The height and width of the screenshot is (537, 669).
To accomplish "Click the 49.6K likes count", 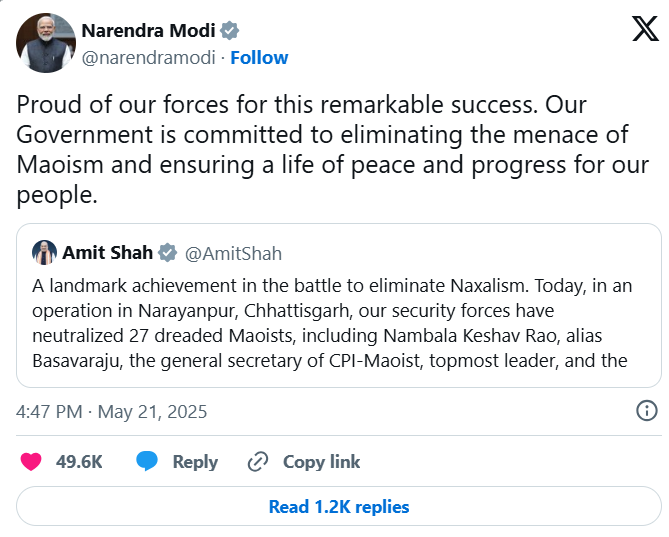I will coord(79,461).
